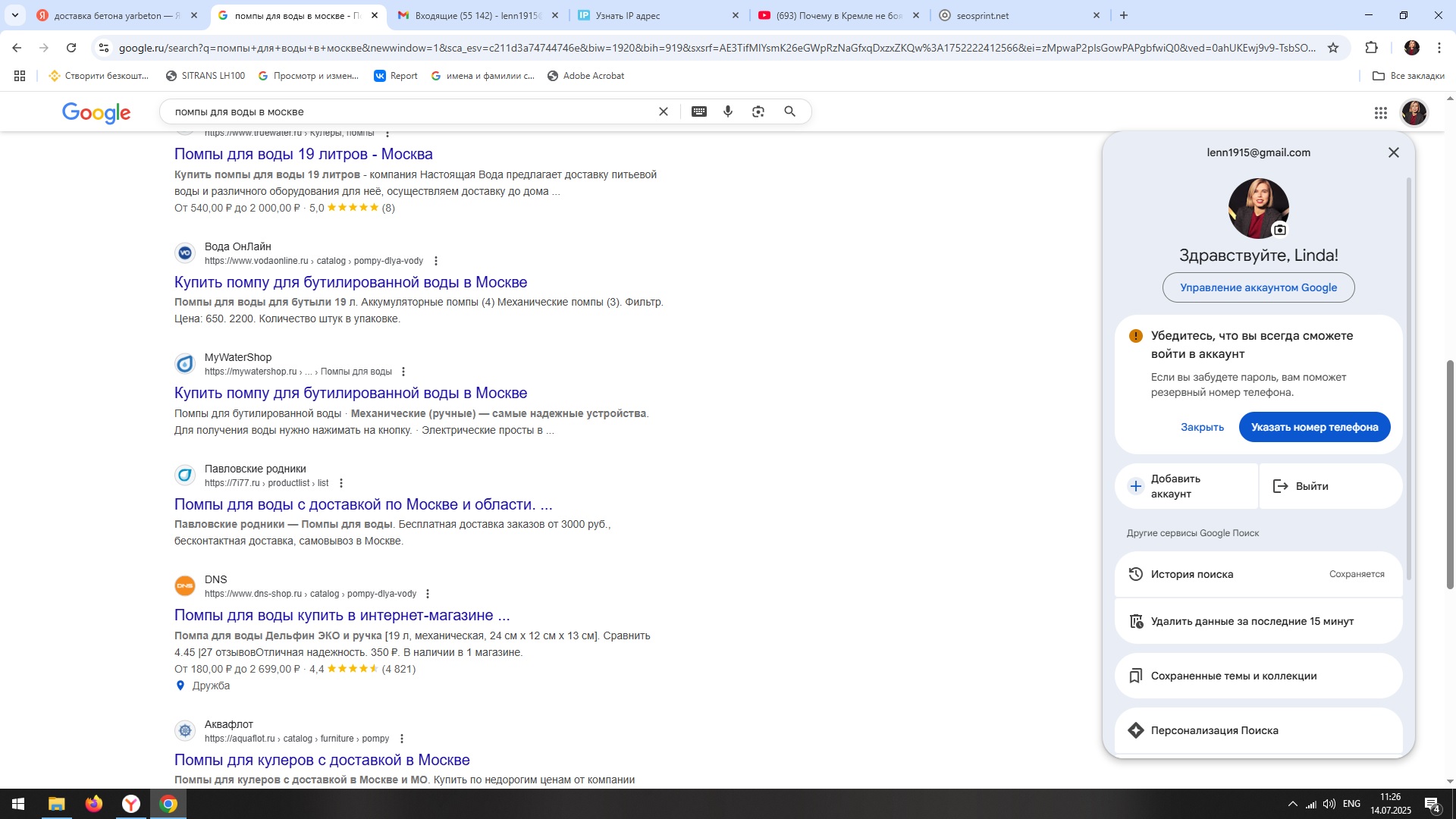Open Помпы для воды с доставкой result
1456x819 pixels.
click(363, 504)
